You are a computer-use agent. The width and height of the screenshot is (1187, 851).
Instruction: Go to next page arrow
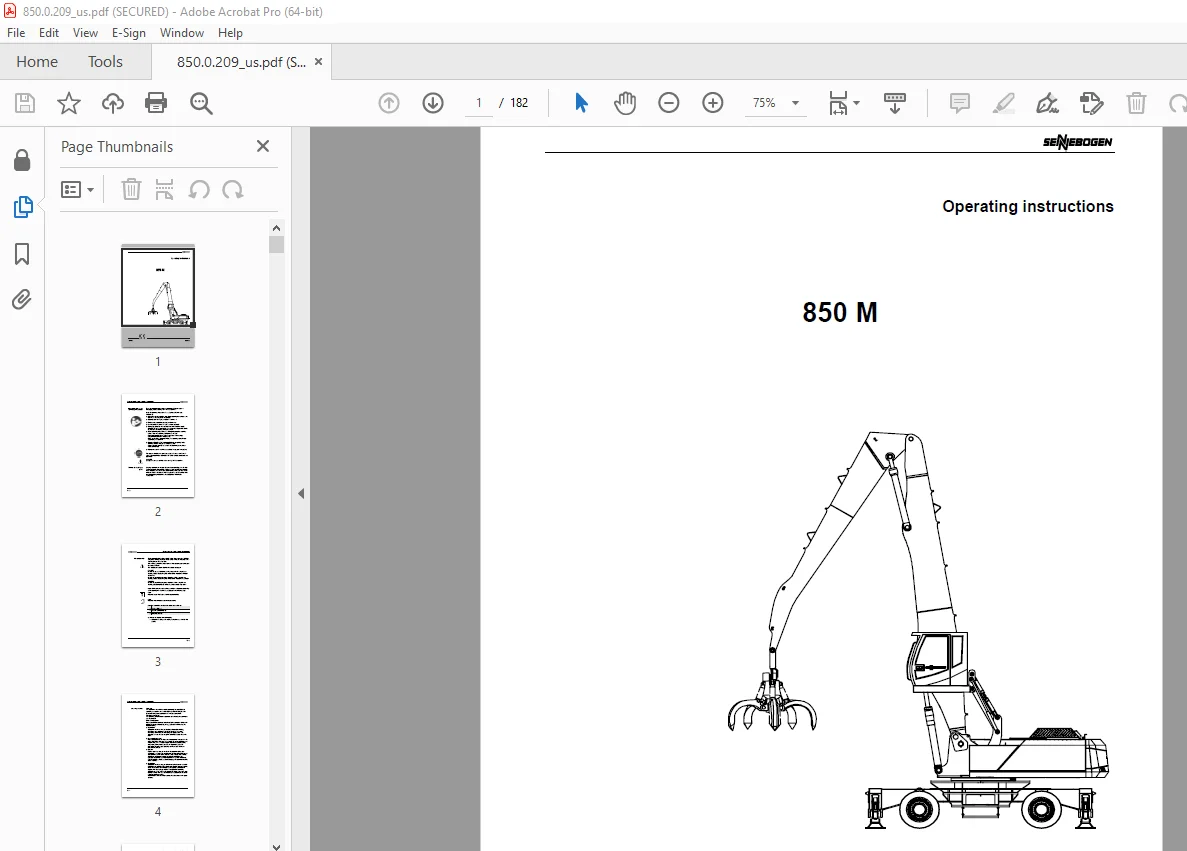433,103
